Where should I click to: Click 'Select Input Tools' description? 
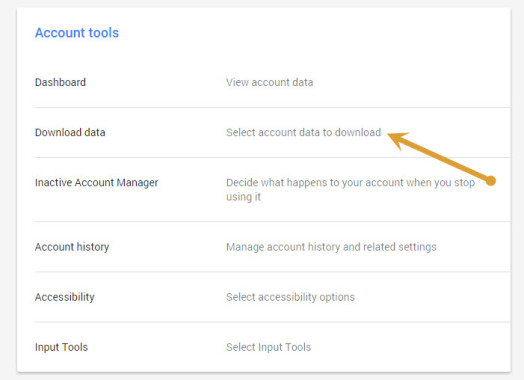[268, 347]
